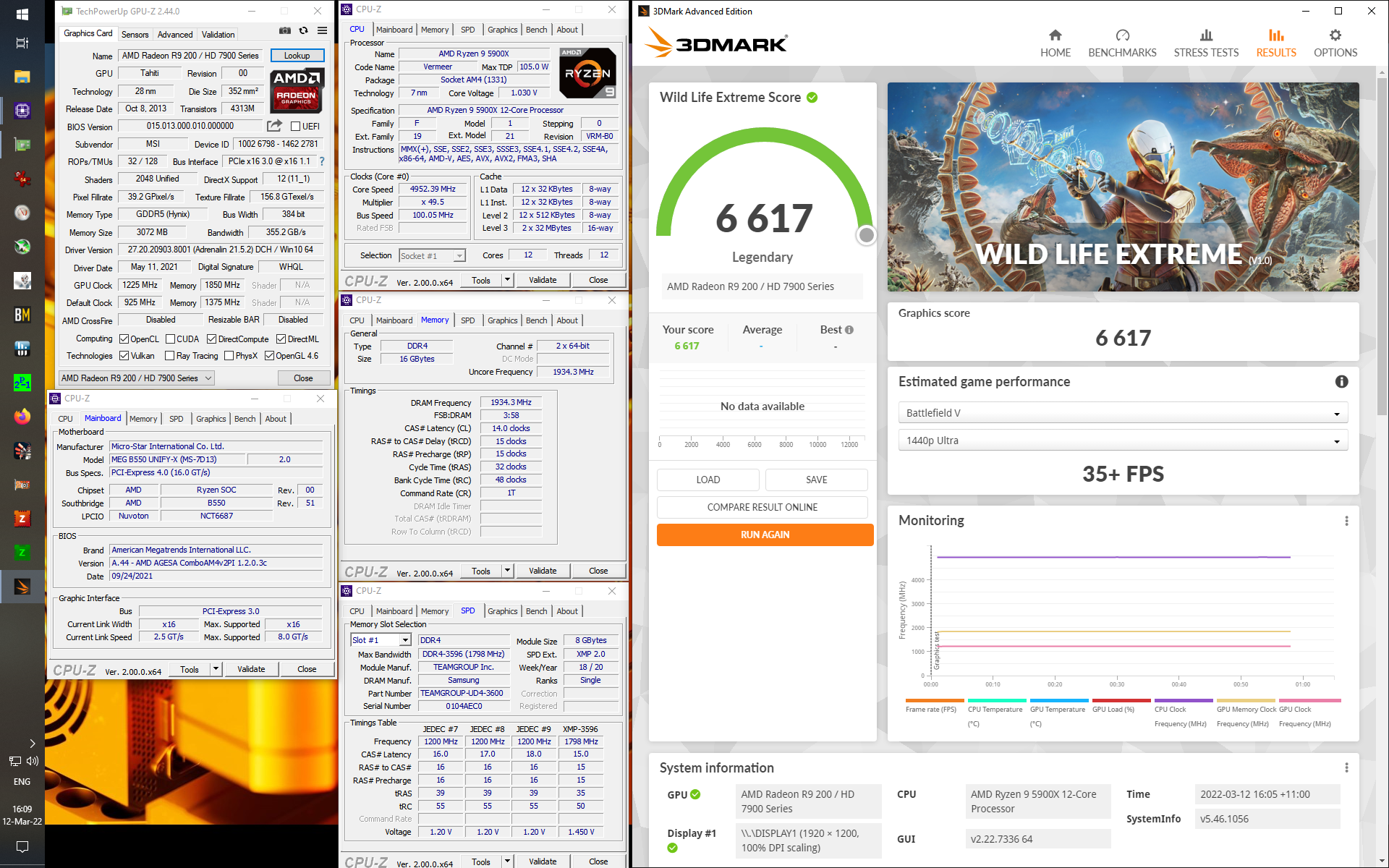Expand Tools arrow in CPU-Z Memory window

[508, 571]
